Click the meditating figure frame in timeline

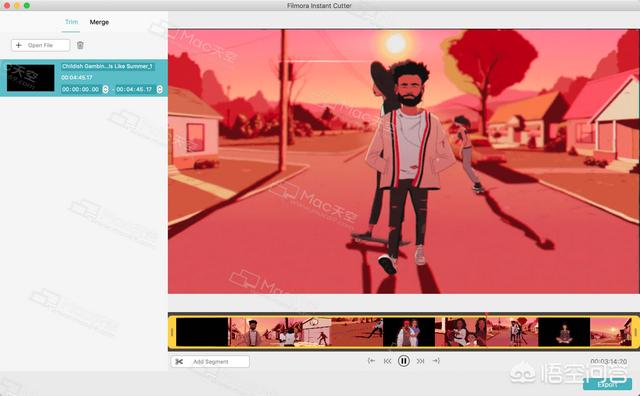564,332
